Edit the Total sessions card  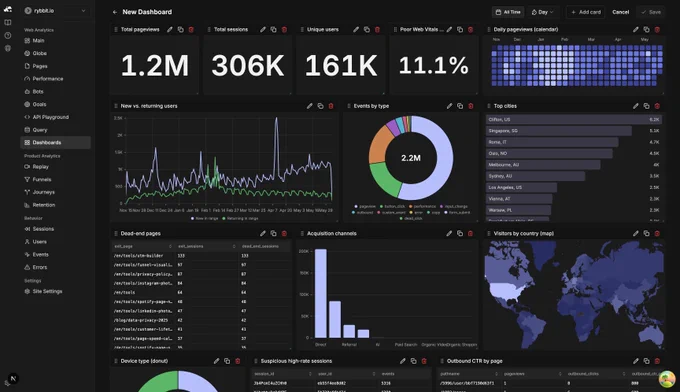point(263,29)
